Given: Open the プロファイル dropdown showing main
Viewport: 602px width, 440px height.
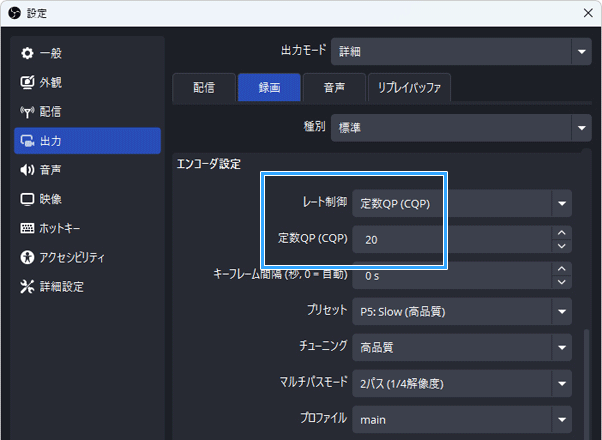Looking at the screenshot, I should [x=462, y=420].
